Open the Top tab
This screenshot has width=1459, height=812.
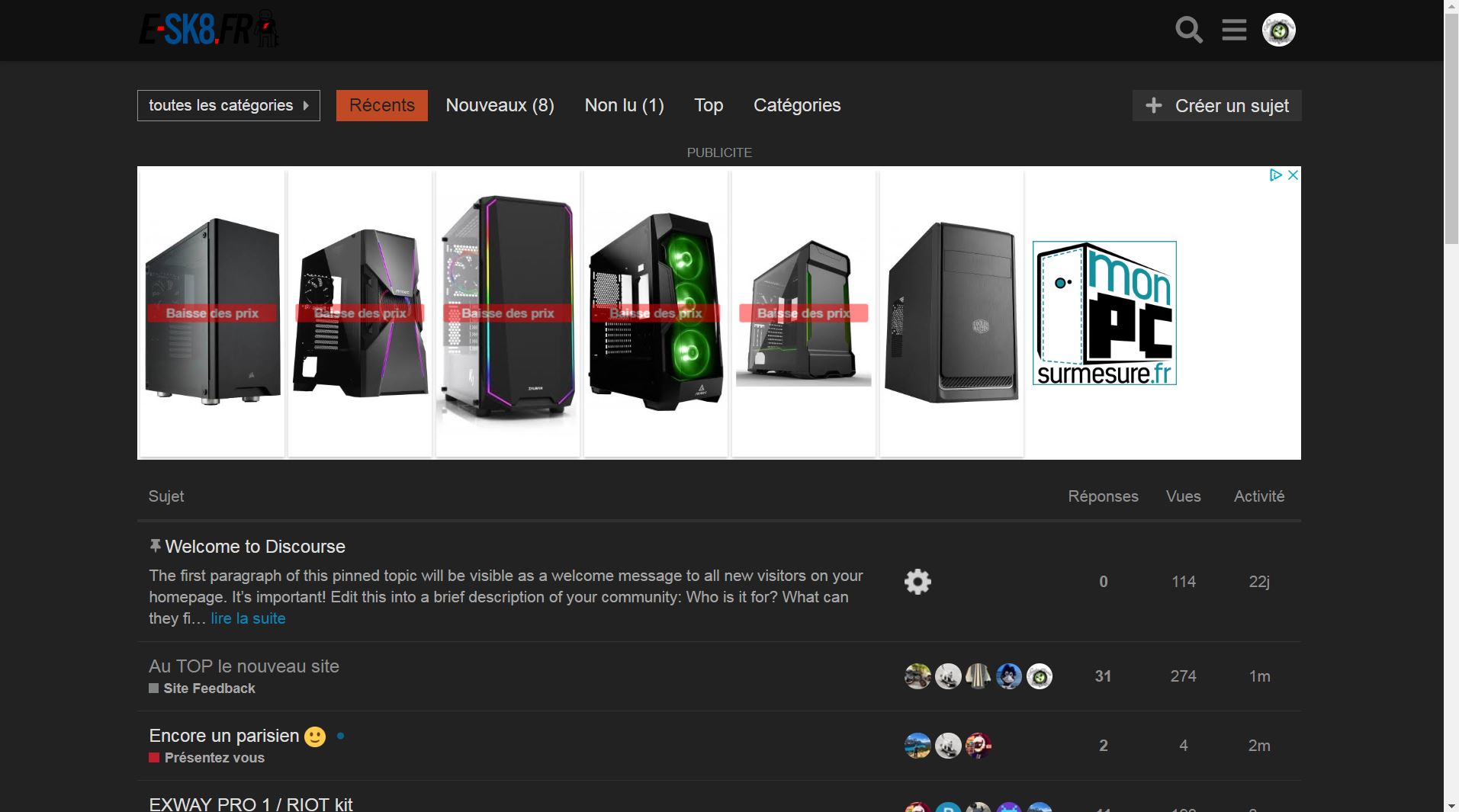[709, 105]
